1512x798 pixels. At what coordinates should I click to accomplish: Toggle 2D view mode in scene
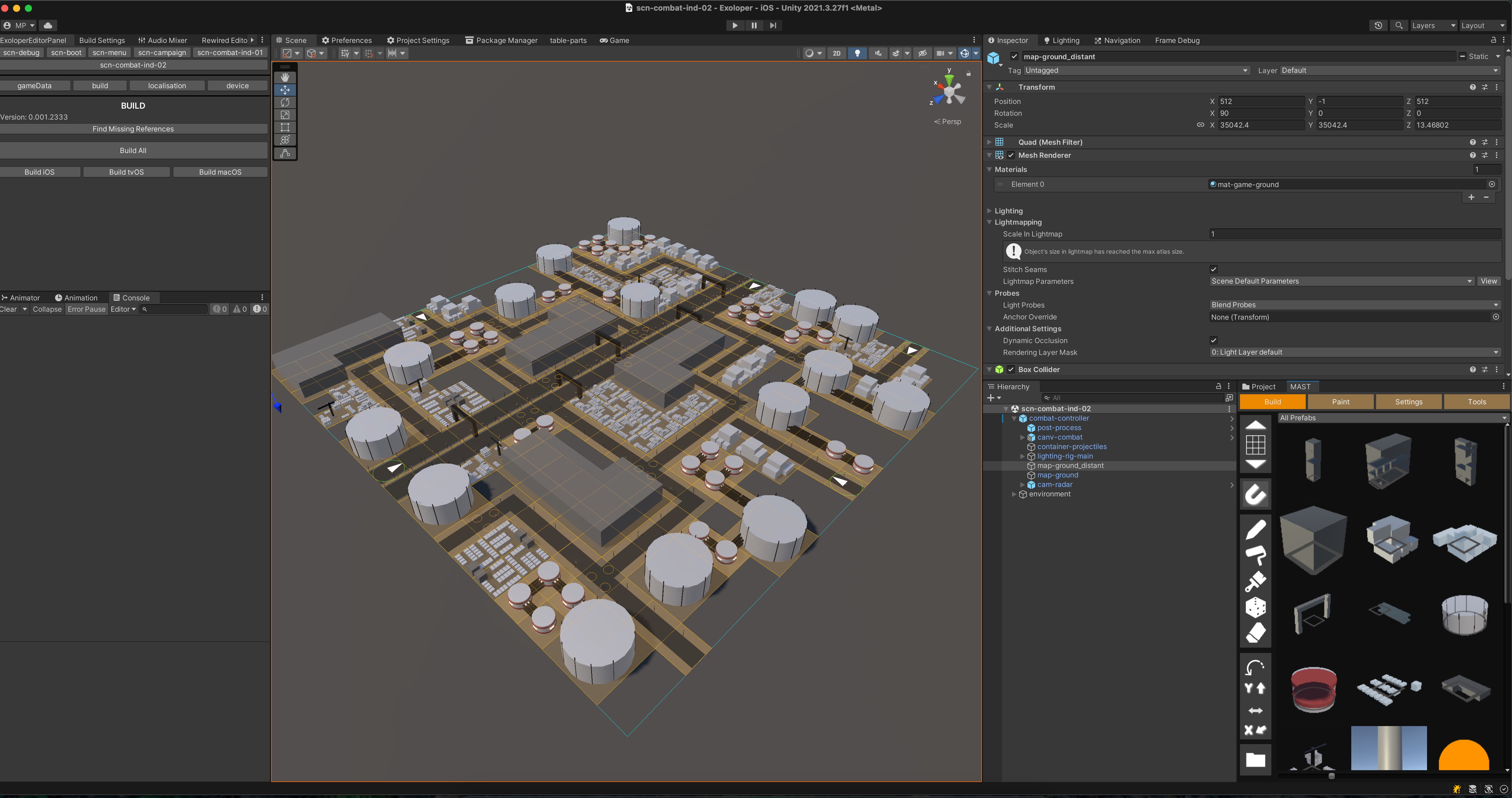pos(836,53)
